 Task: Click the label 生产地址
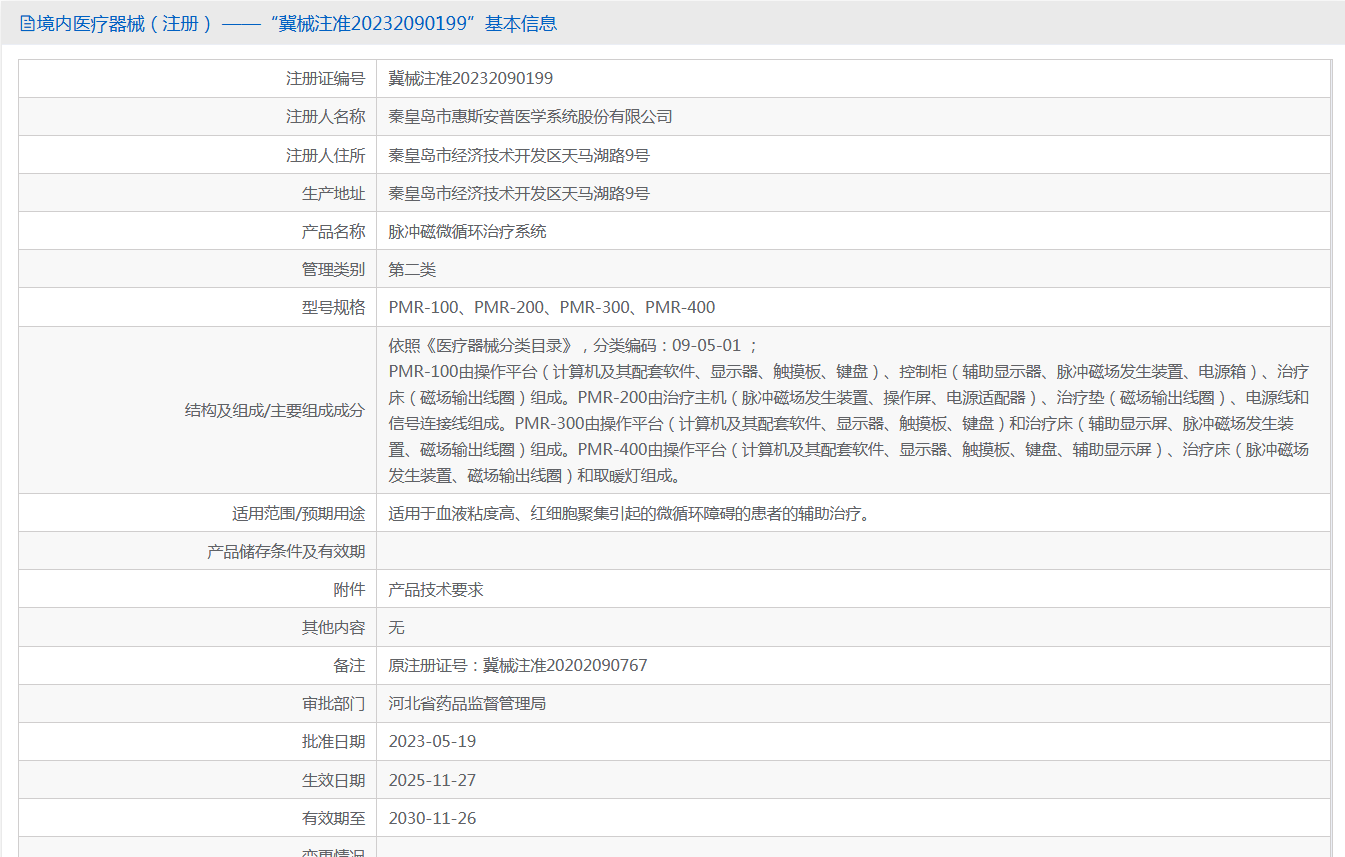click(334, 193)
